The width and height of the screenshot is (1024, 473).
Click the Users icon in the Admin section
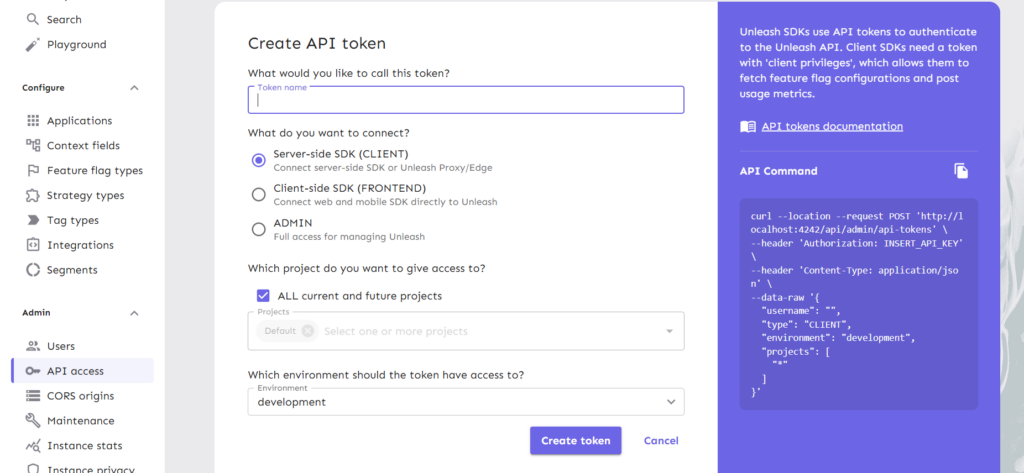click(33, 346)
